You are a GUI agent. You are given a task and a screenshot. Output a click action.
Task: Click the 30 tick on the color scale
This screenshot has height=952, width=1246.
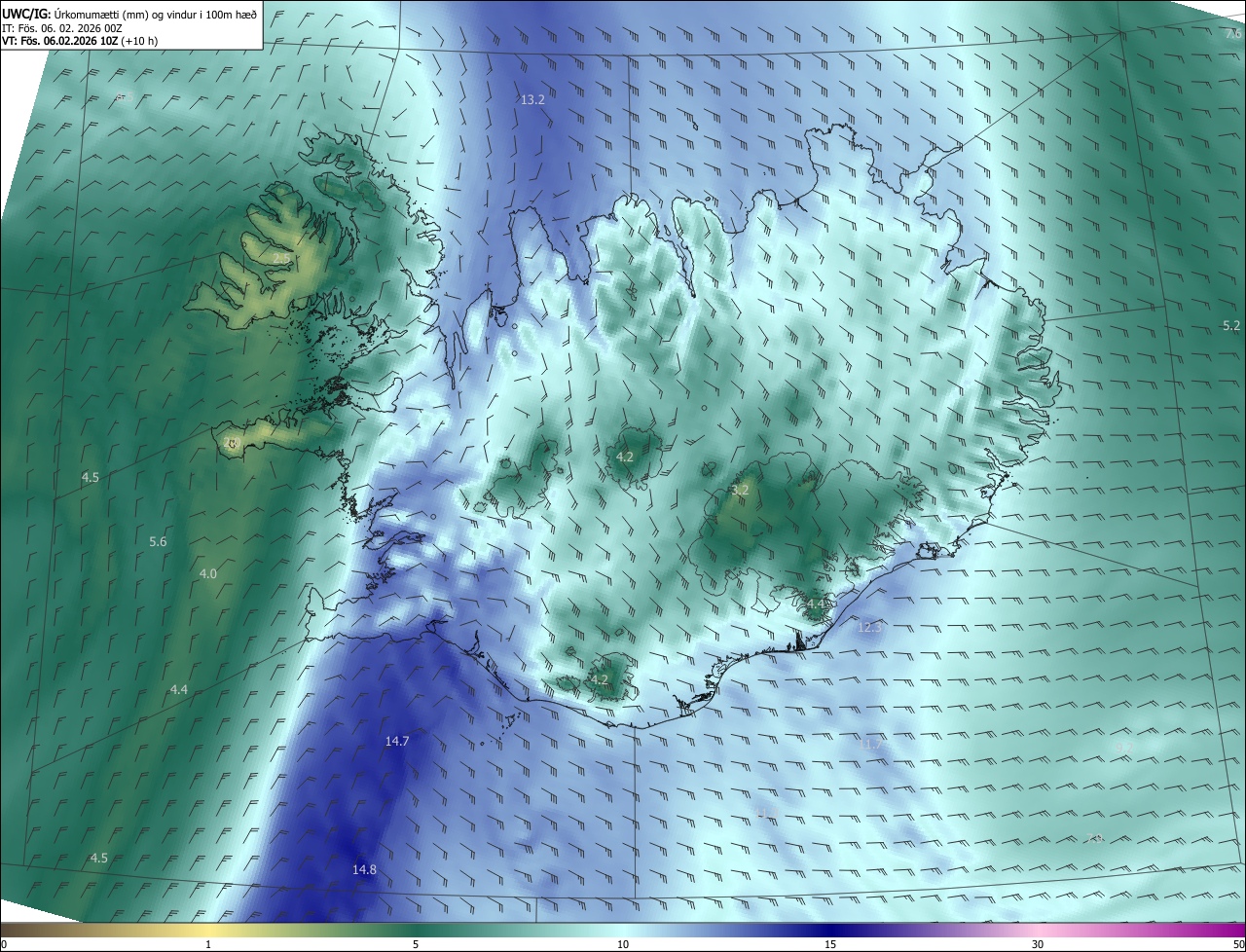click(x=1038, y=944)
